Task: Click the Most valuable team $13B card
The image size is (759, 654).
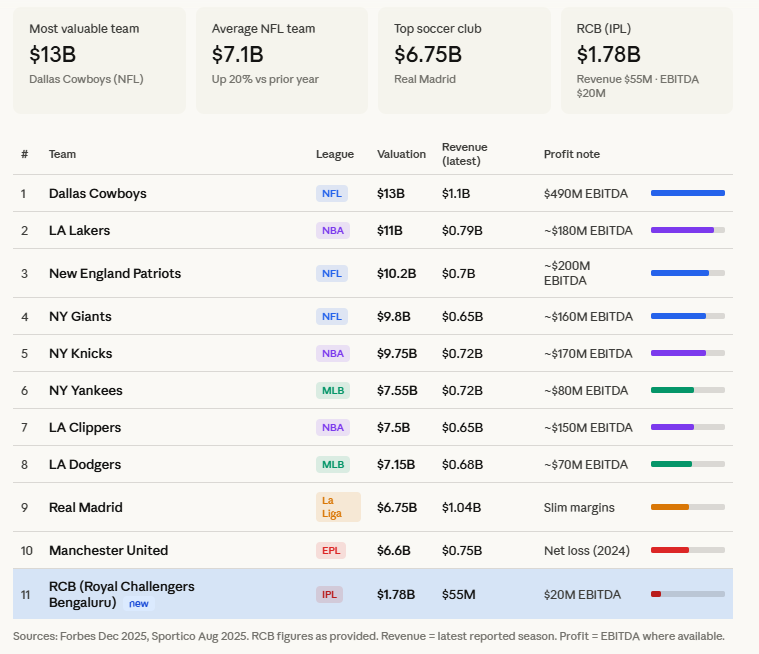Action: coord(99,61)
